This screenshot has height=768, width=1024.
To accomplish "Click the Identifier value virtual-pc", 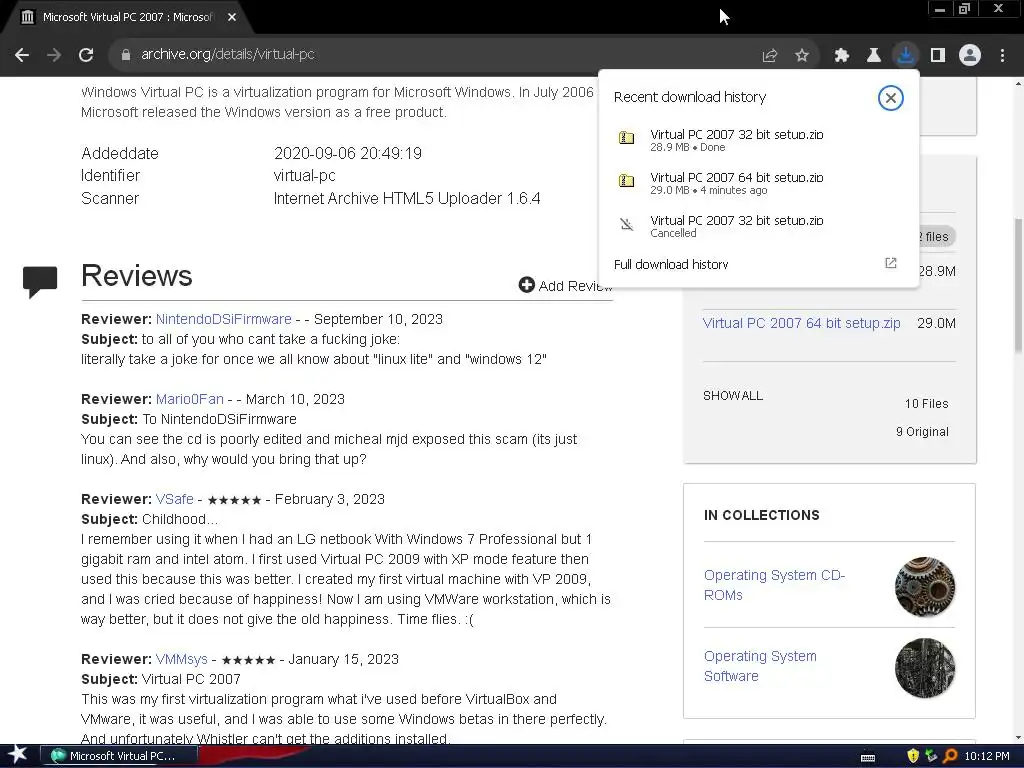I will [x=304, y=176].
